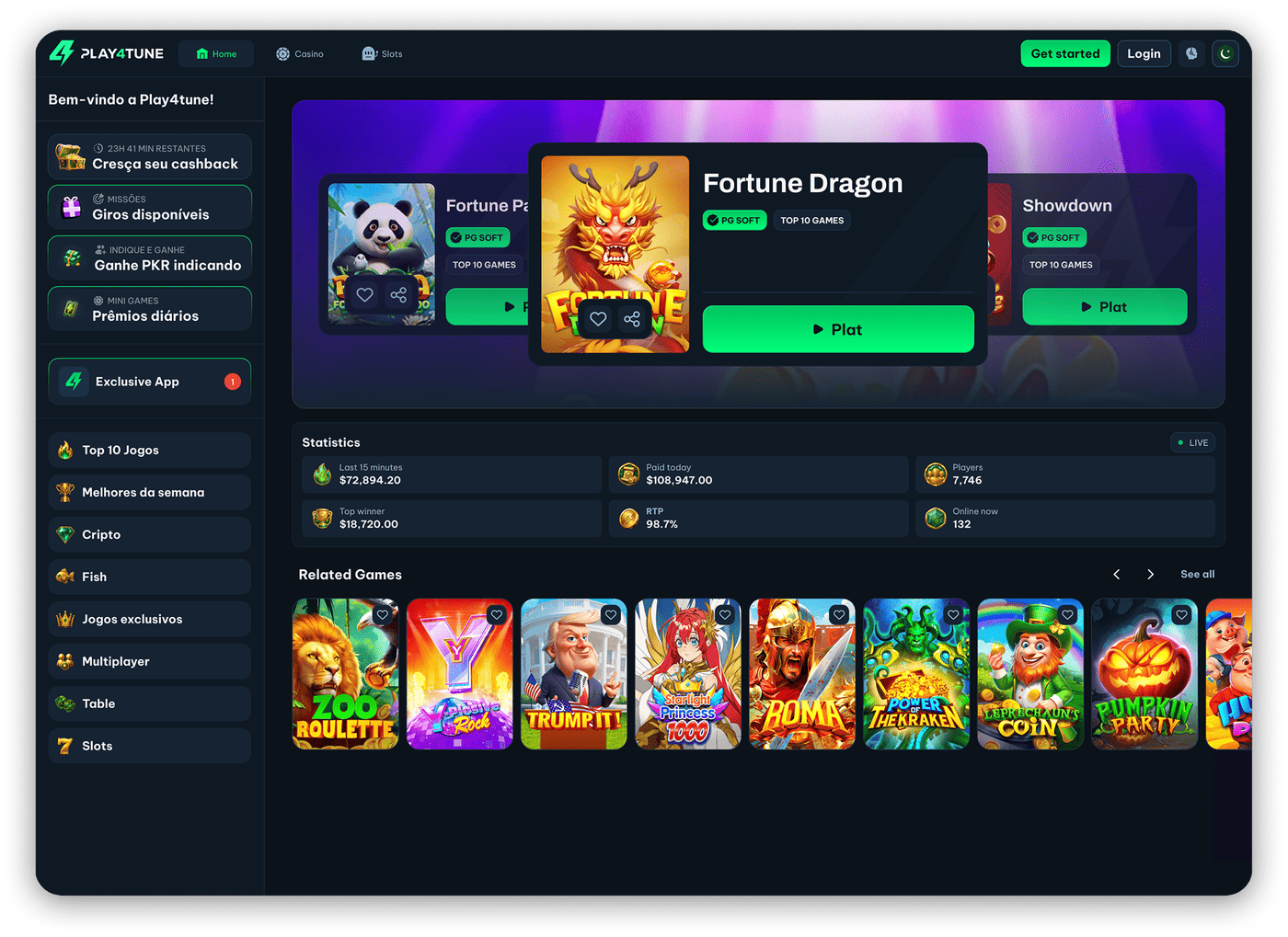Click the Get started button
This screenshot has height=937, width=1288.
point(1065,53)
